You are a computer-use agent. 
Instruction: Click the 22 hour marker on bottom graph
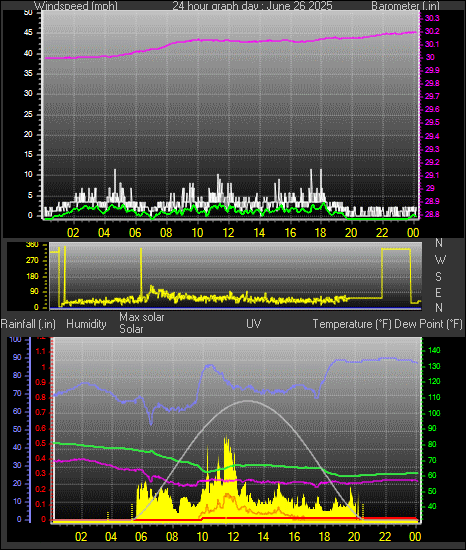(385, 537)
